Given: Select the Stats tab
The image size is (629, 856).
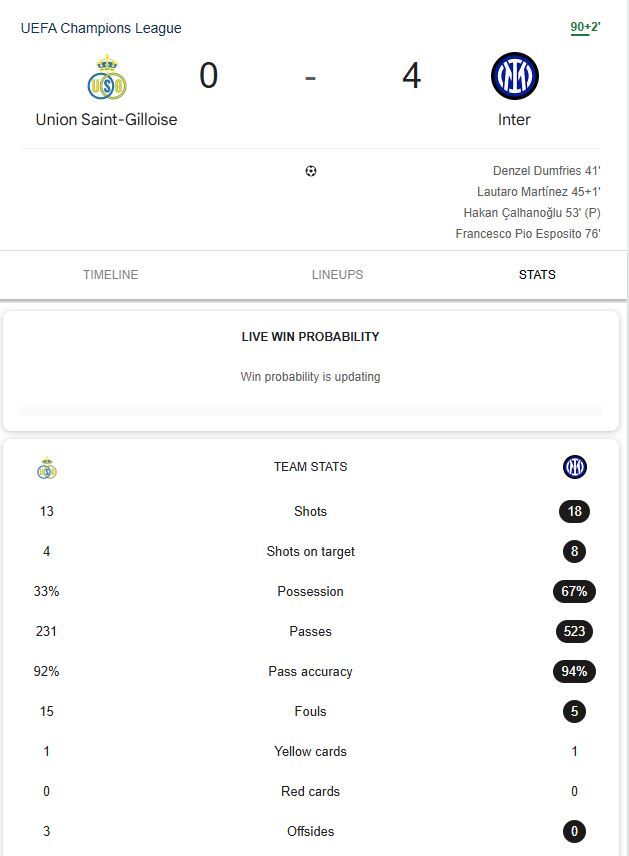Looking at the screenshot, I should point(537,274).
